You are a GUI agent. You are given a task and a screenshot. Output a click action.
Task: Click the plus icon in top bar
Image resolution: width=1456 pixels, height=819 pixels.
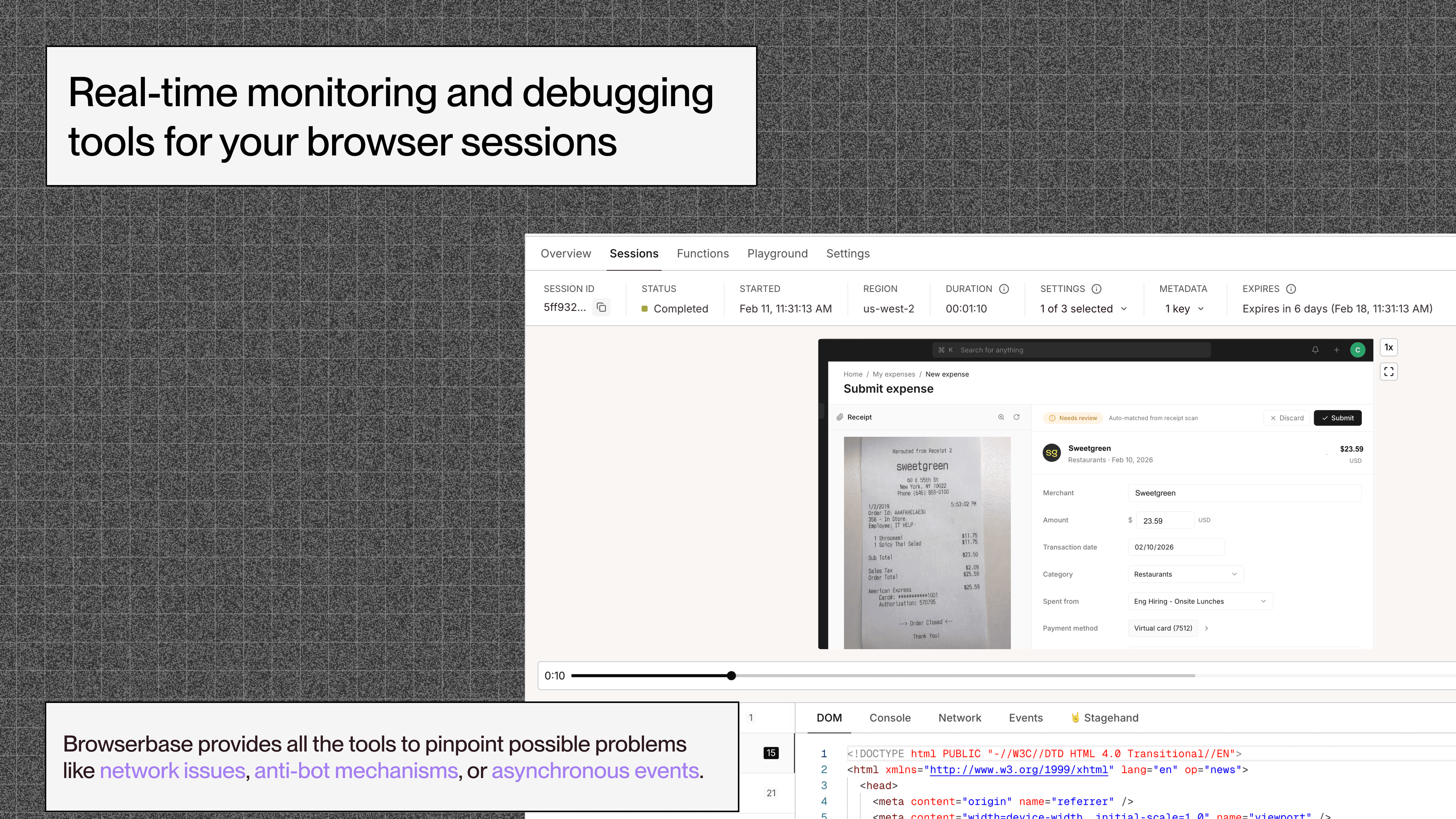tap(1336, 350)
